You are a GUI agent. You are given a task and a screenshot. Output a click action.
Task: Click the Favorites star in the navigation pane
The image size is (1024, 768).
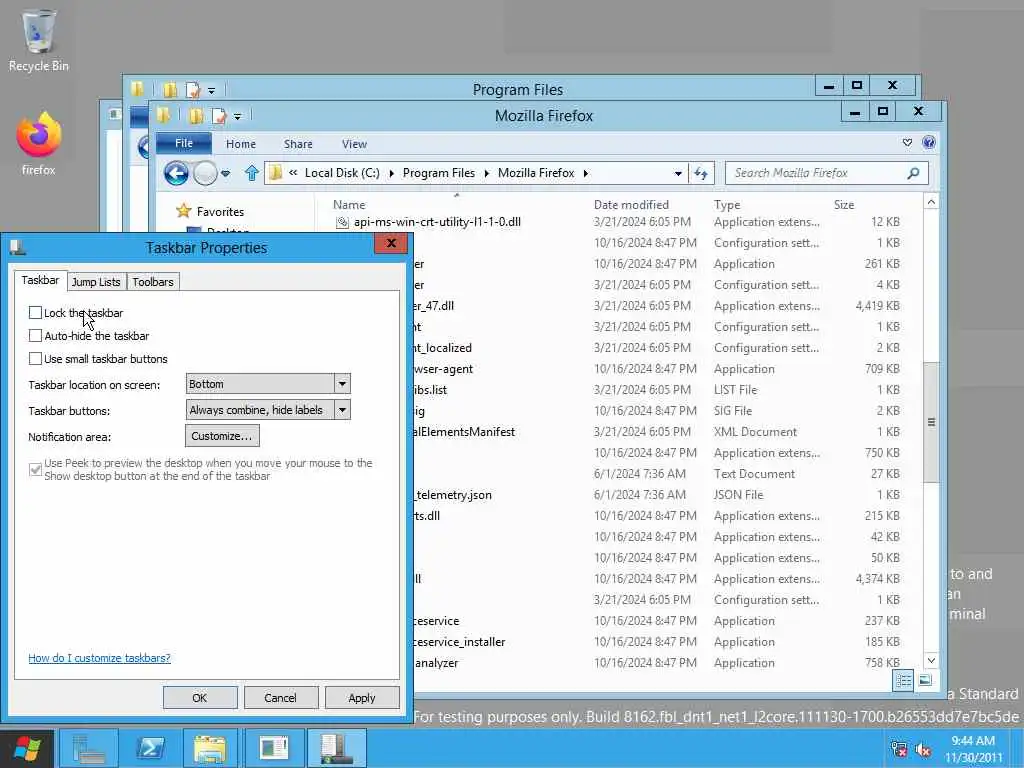(184, 211)
